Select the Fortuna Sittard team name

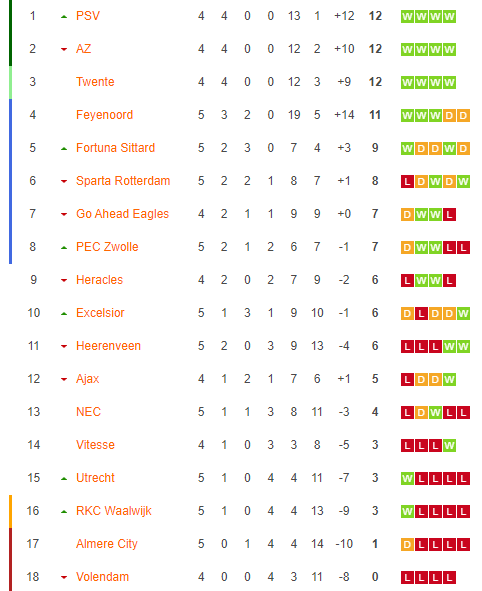[115, 148]
